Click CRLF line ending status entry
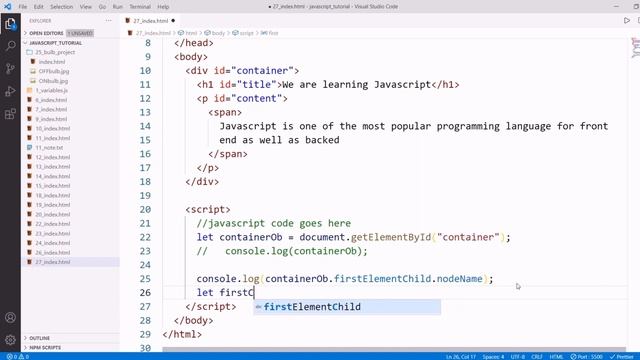Image resolution: width=640 pixels, height=360 pixels. coord(537,356)
